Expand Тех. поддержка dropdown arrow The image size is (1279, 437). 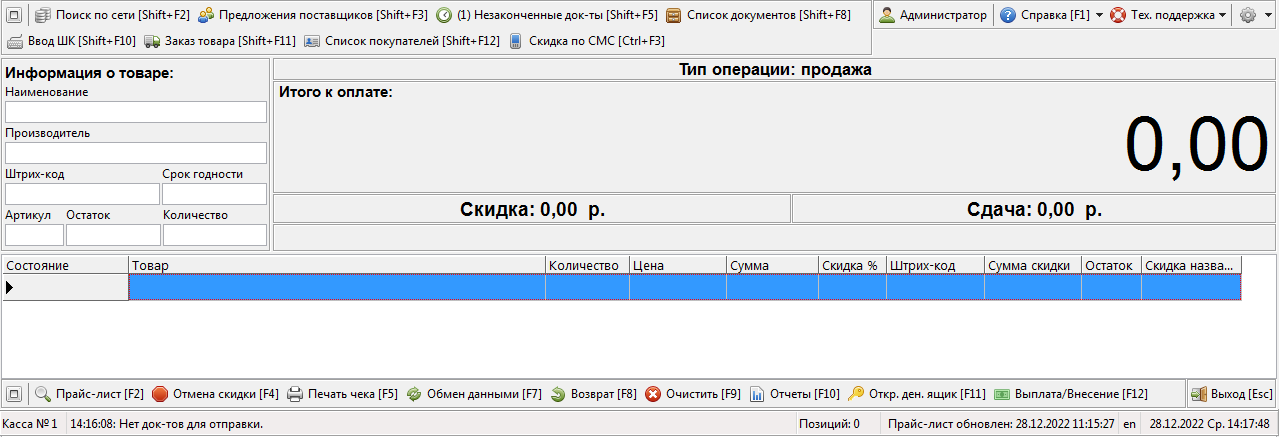(x=1222, y=16)
